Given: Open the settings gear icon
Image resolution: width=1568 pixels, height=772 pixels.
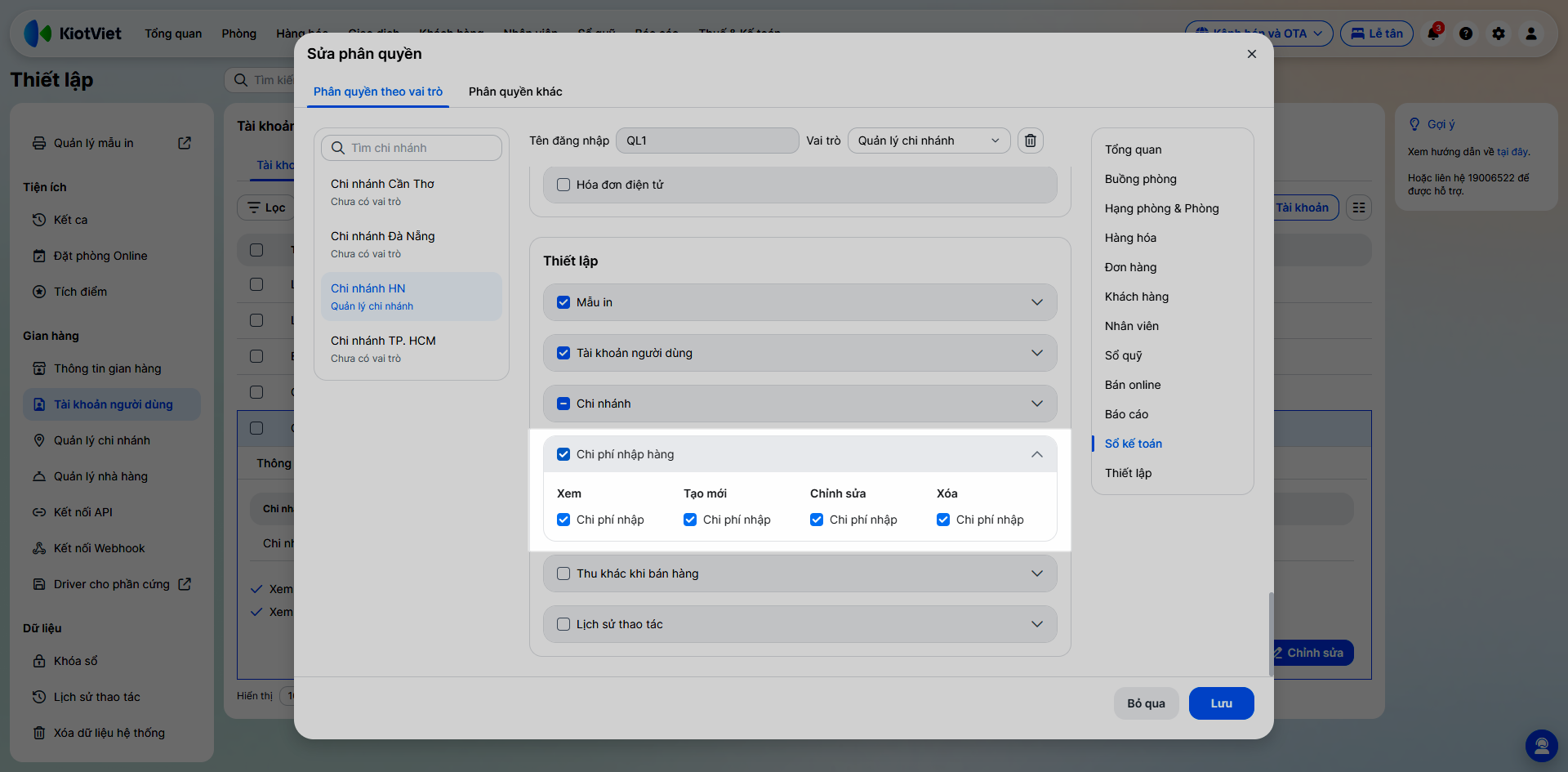Looking at the screenshot, I should click(1499, 33).
